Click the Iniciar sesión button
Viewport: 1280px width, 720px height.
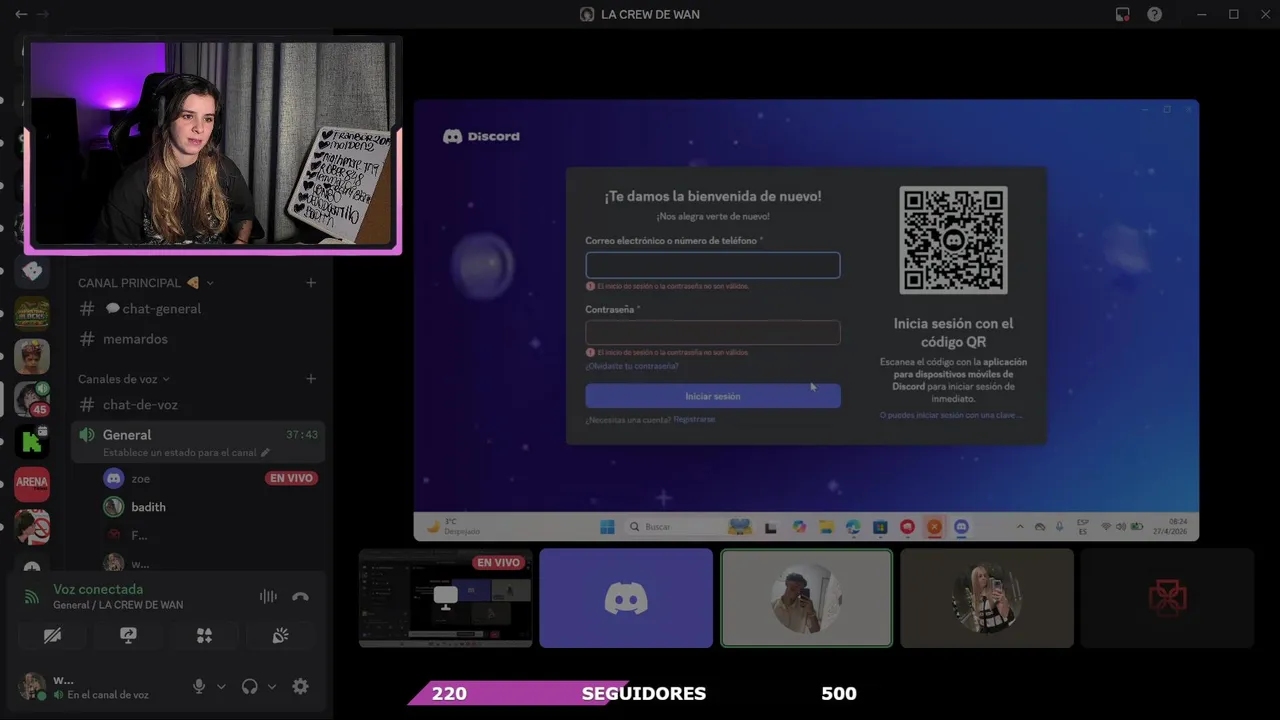713,396
